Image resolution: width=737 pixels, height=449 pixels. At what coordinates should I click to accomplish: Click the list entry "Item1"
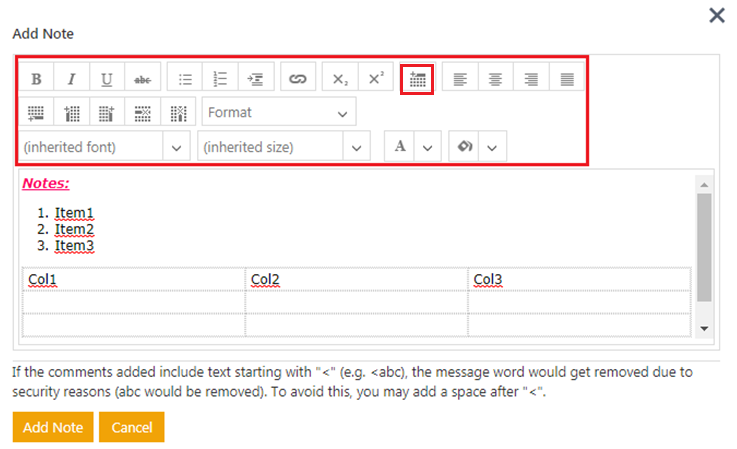(74, 213)
